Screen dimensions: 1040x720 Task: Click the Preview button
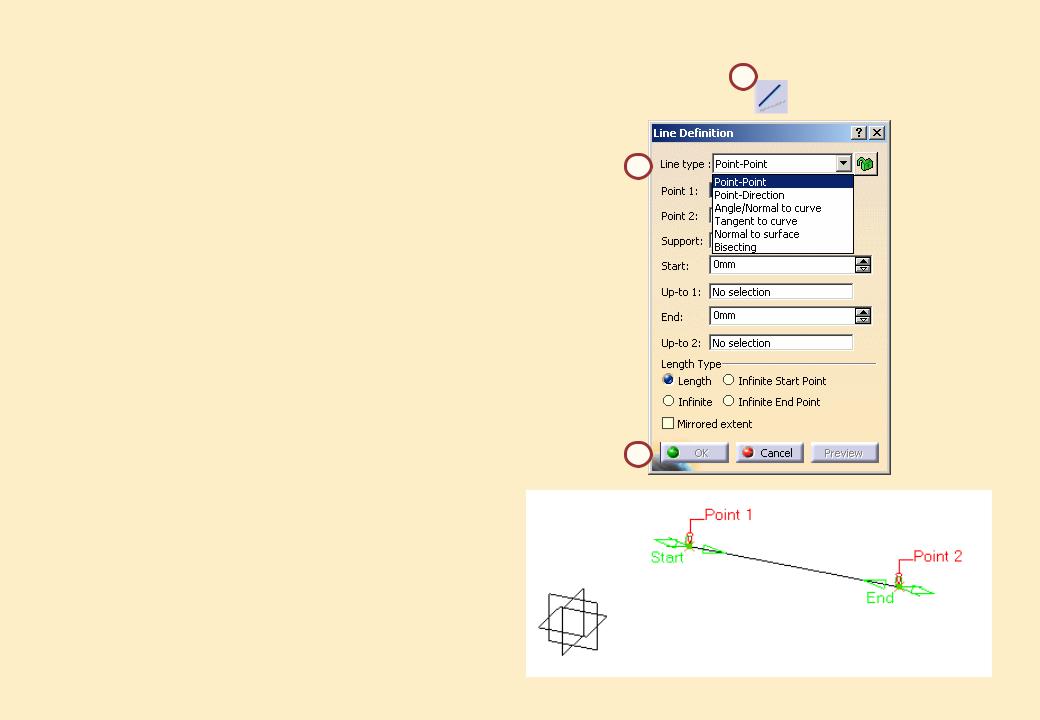844,453
